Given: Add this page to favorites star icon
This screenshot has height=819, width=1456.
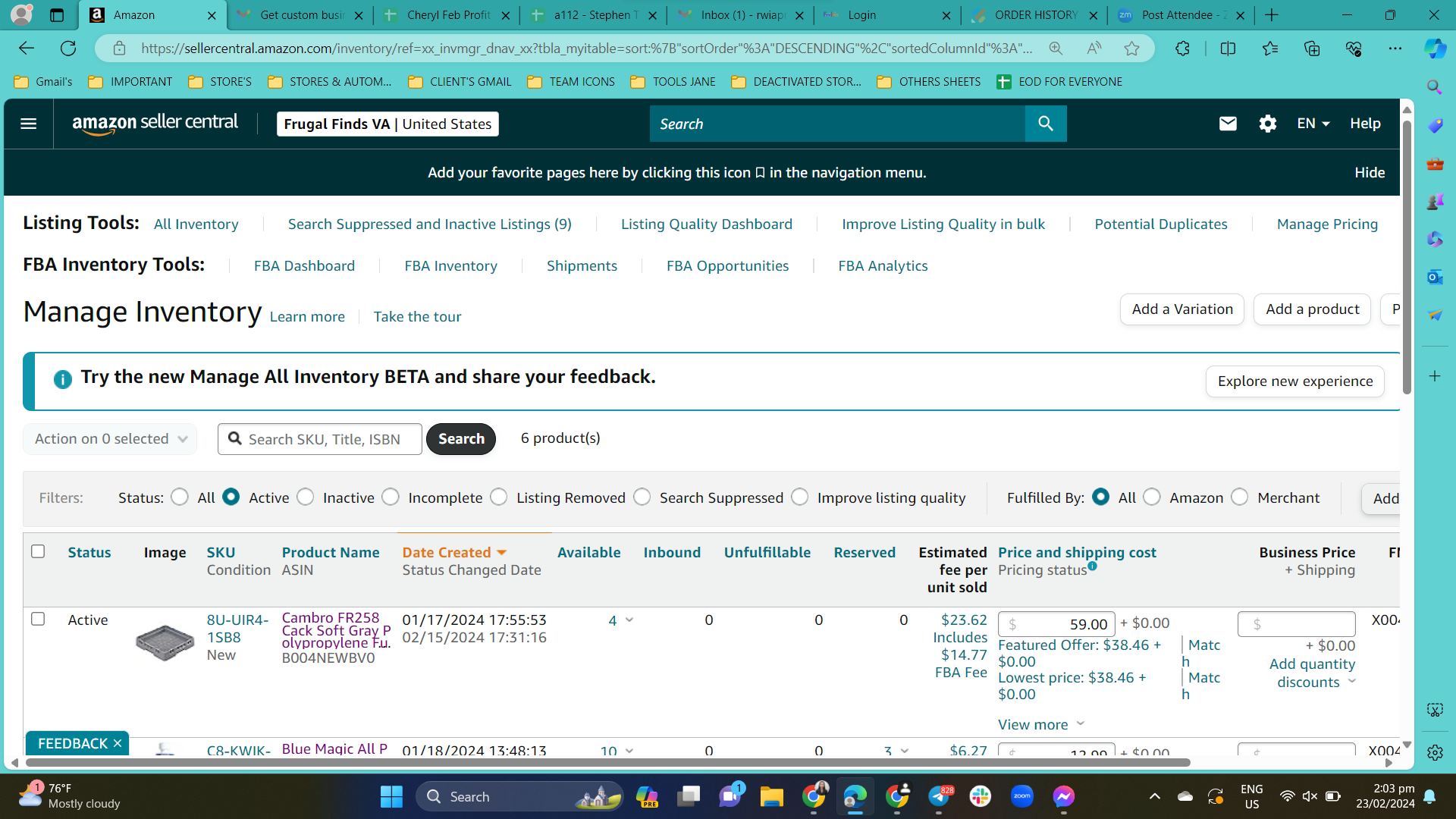Looking at the screenshot, I should (x=1131, y=49).
